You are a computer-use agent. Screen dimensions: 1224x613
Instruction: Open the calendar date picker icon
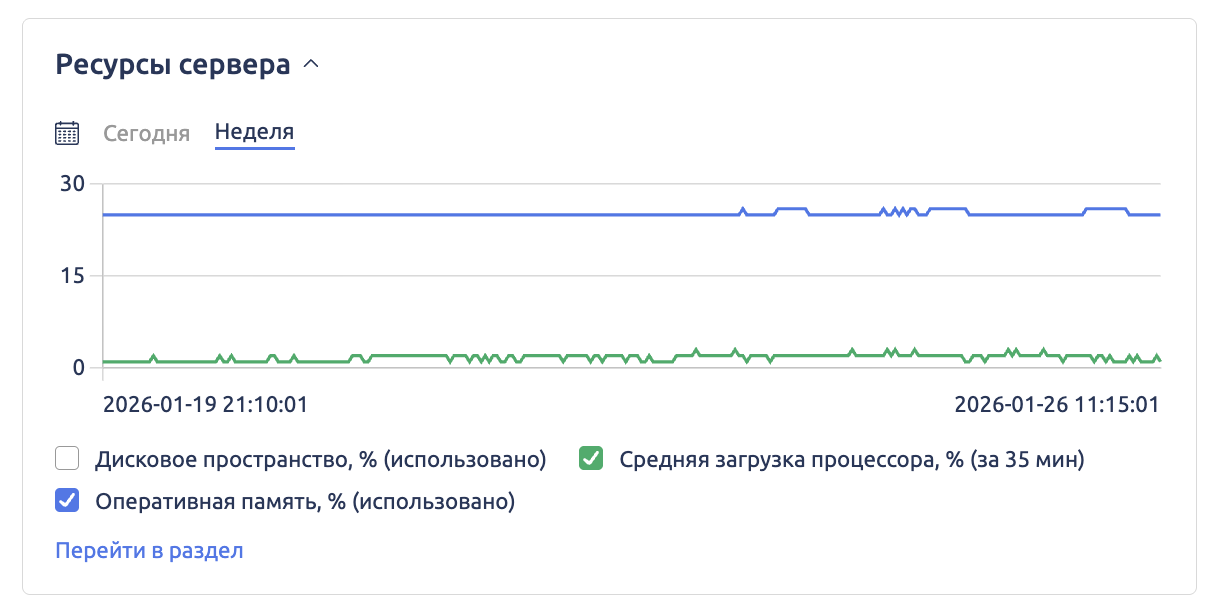pyautogui.click(x=67, y=133)
